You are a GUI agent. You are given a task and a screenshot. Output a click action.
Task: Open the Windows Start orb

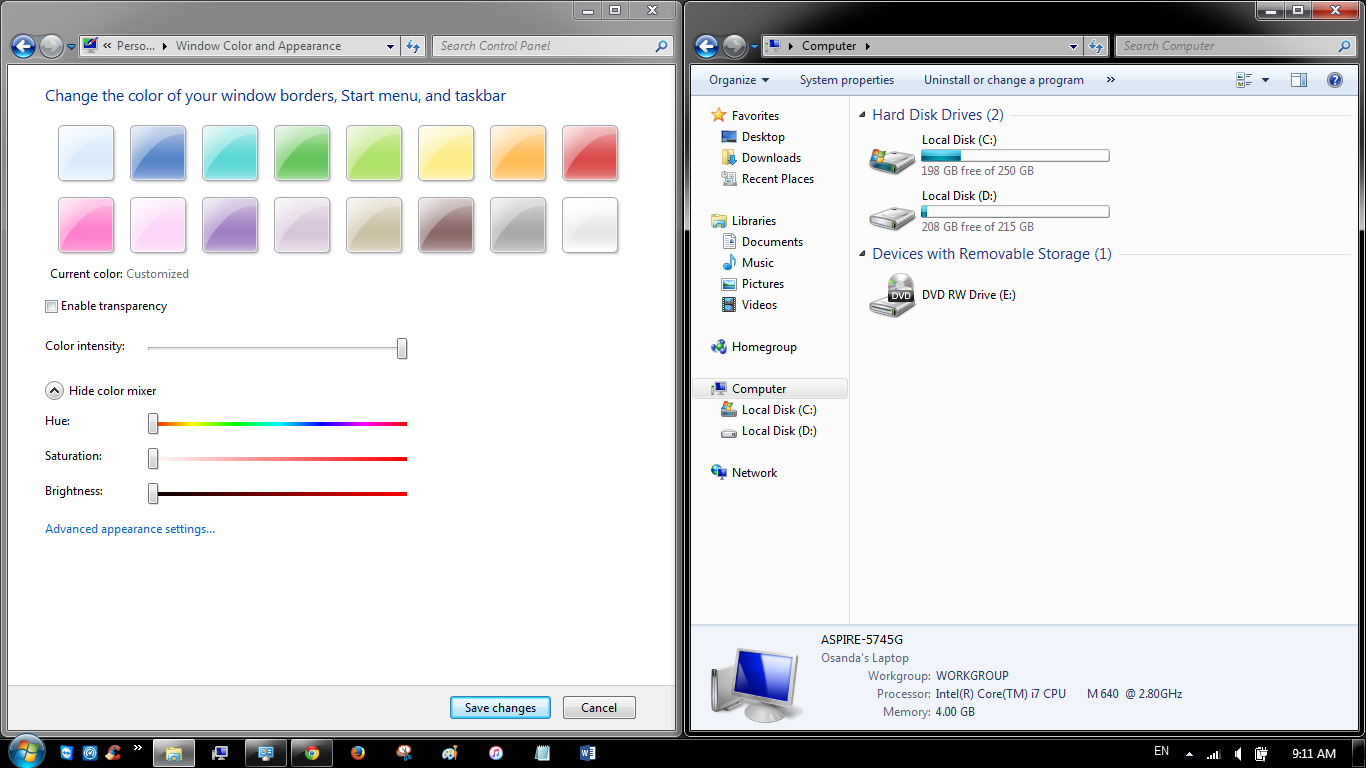[x=27, y=753]
